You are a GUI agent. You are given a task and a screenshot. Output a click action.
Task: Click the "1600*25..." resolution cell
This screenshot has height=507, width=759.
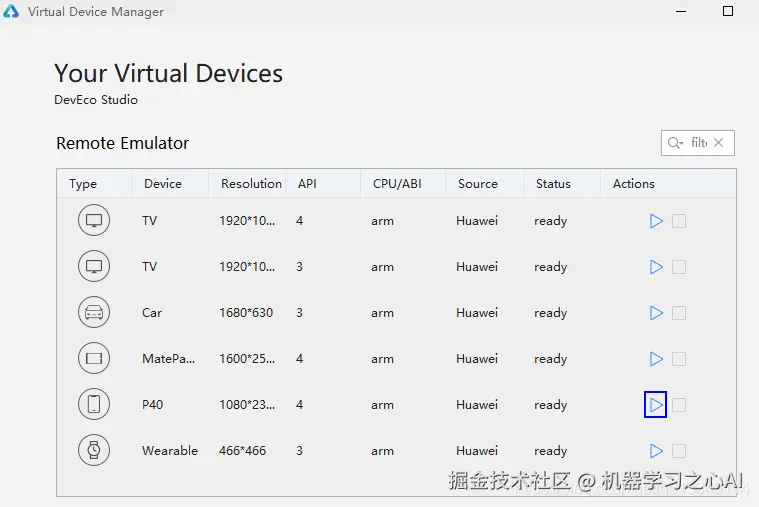(x=247, y=359)
